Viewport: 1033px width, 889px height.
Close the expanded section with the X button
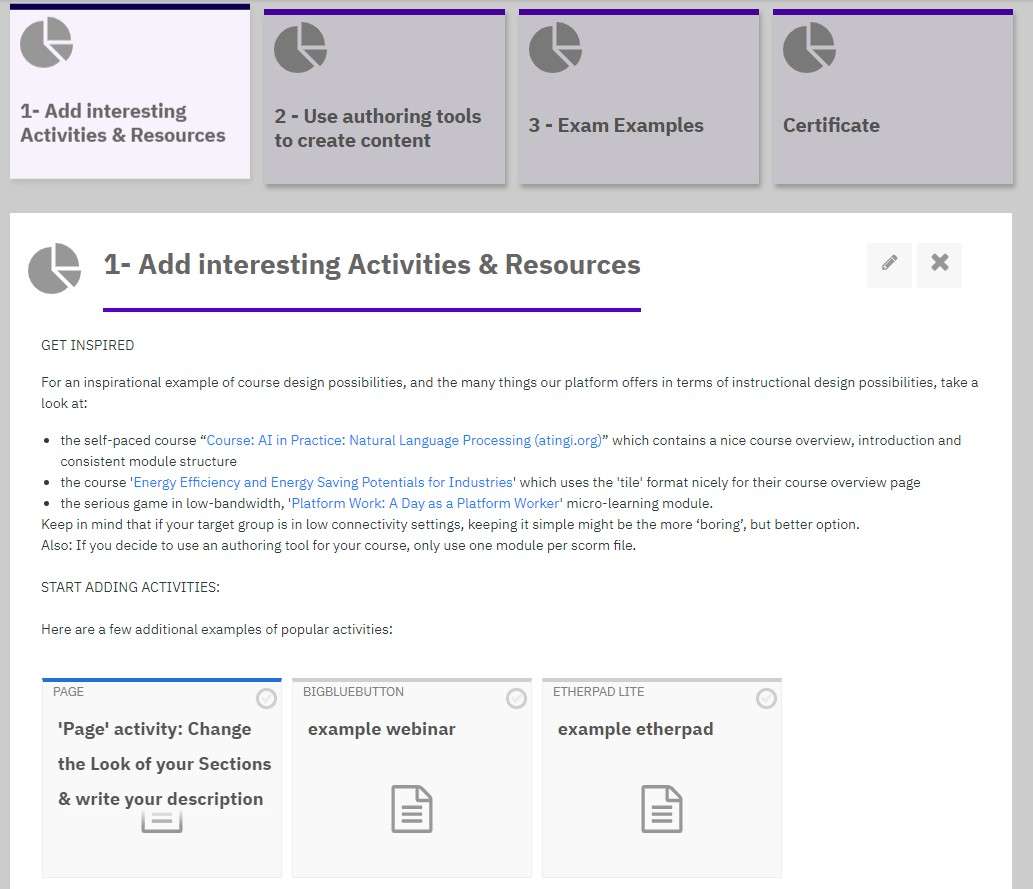tap(939, 265)
